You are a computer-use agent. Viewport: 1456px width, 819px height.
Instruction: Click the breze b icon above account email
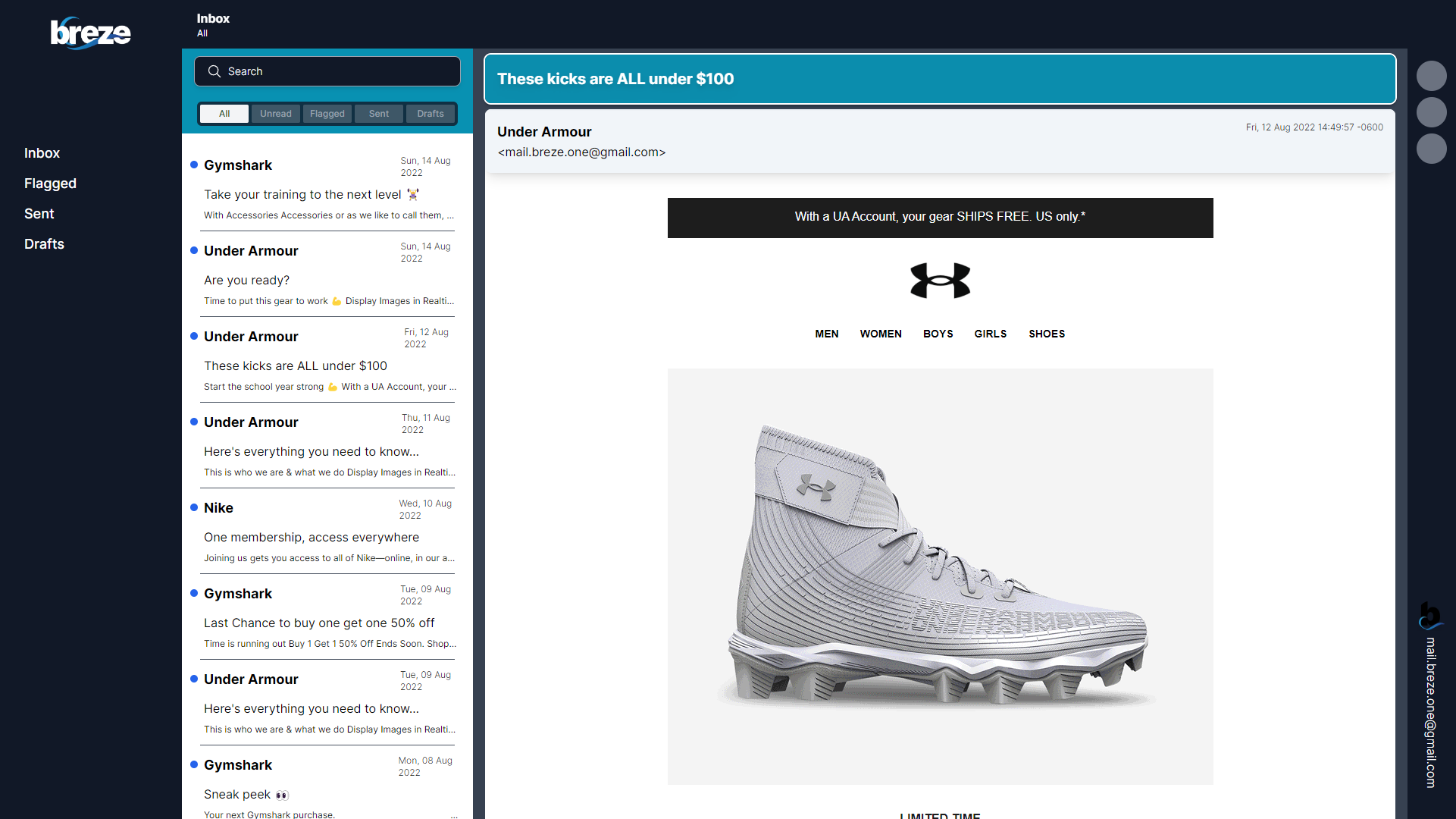(1430, 616)
